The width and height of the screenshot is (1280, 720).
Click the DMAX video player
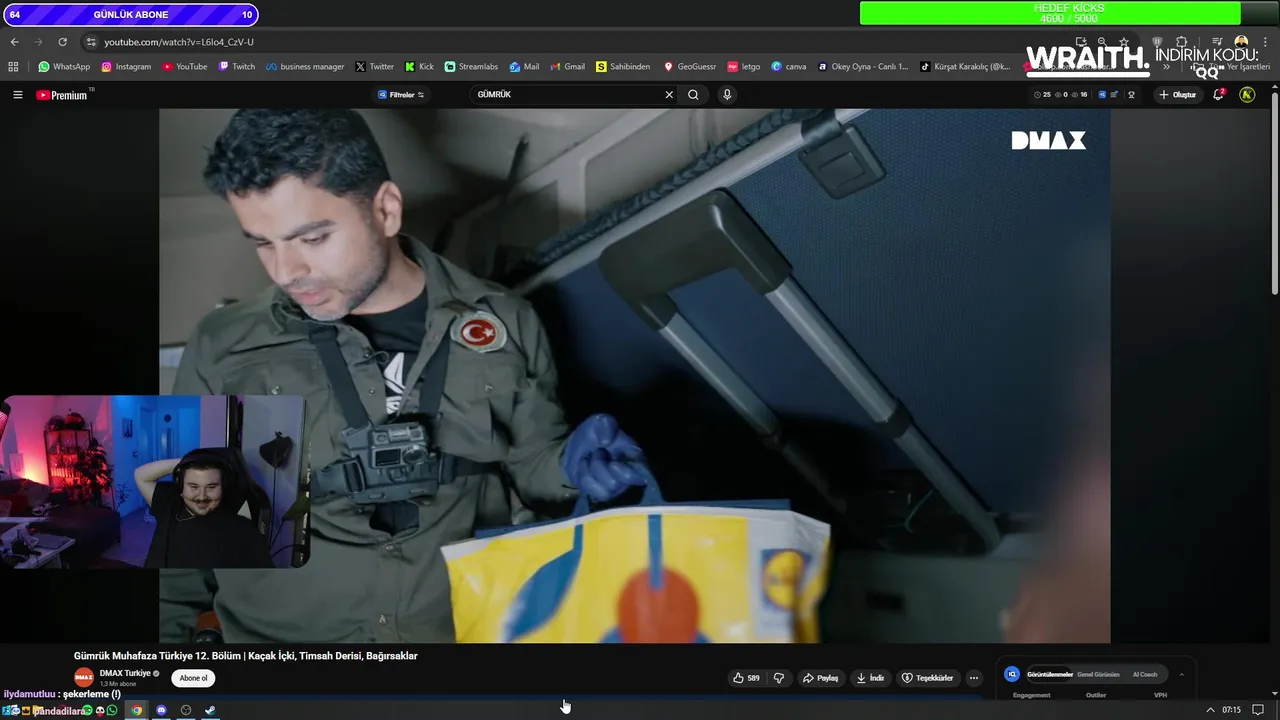(x=634, y=375)
